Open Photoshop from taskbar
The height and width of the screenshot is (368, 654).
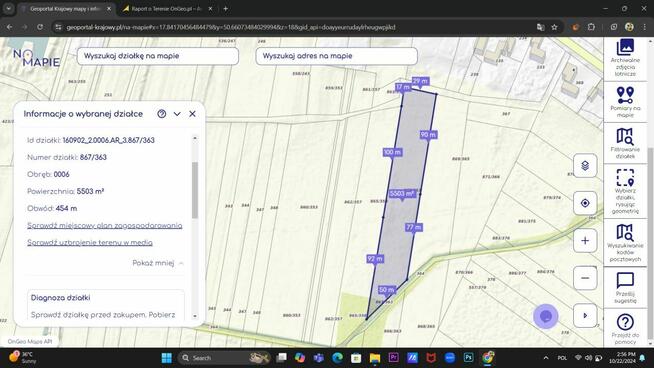click(468, 358)
